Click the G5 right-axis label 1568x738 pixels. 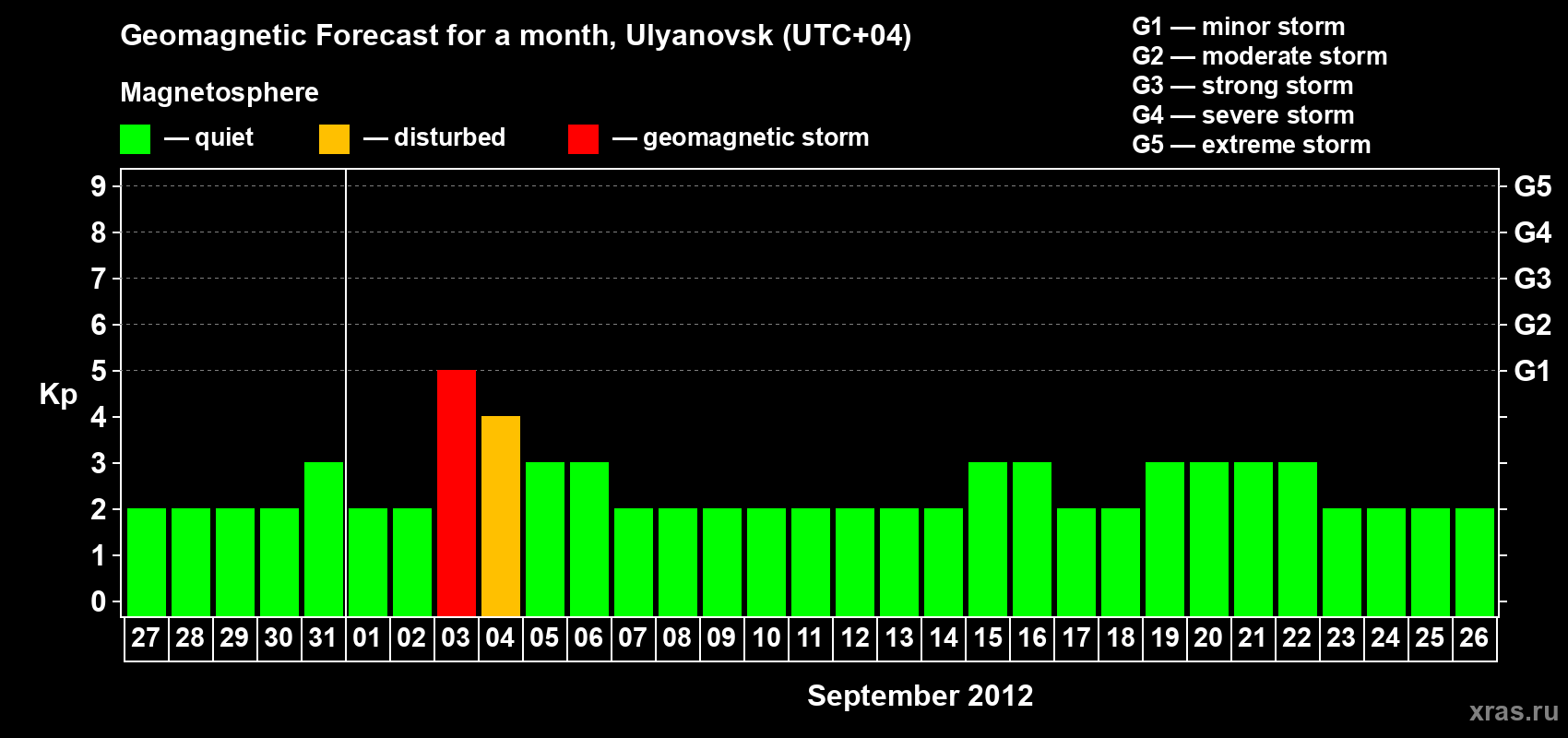[x=1532, y=186]
